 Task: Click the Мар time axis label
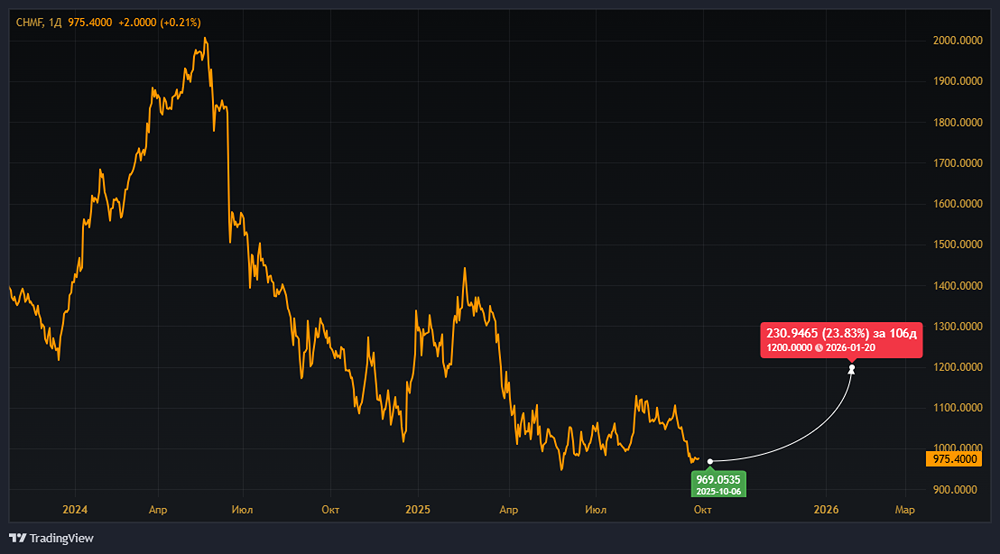[x=904, y=509]
